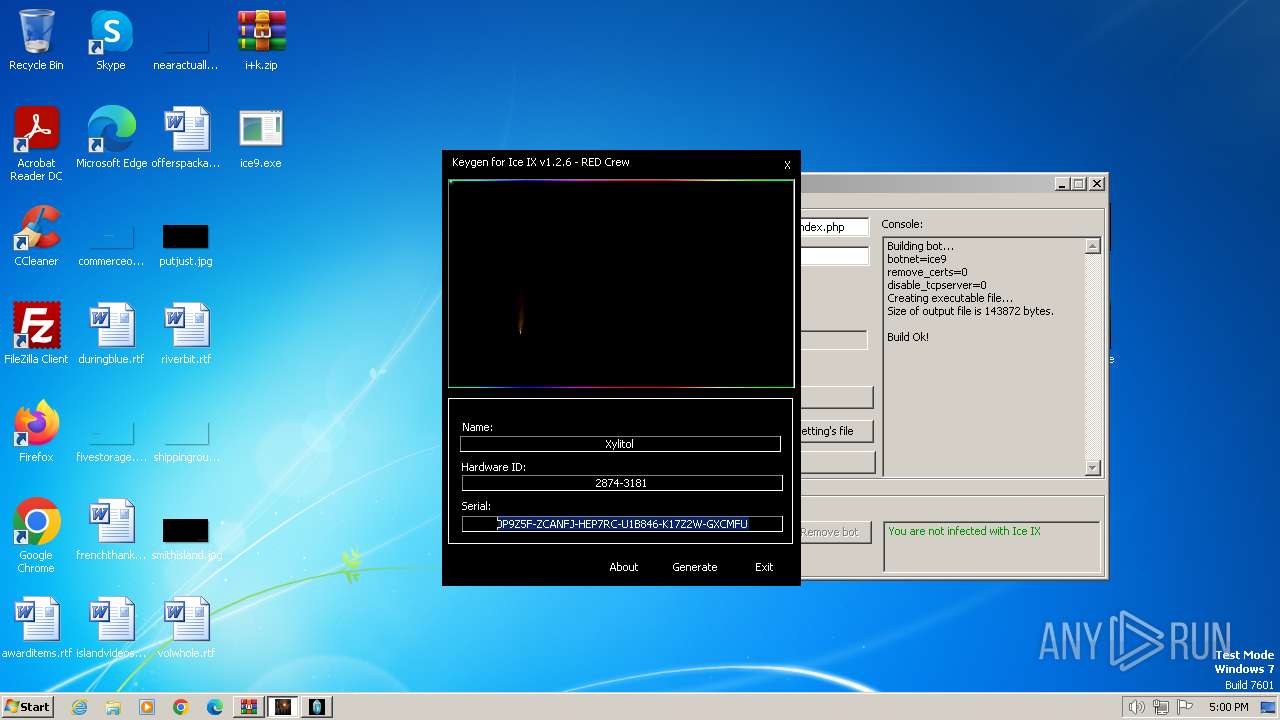This screenshot has width=1280, height=720.
Task: Open the Start menu
Action: pyautogui.click(x=27, y=707)
